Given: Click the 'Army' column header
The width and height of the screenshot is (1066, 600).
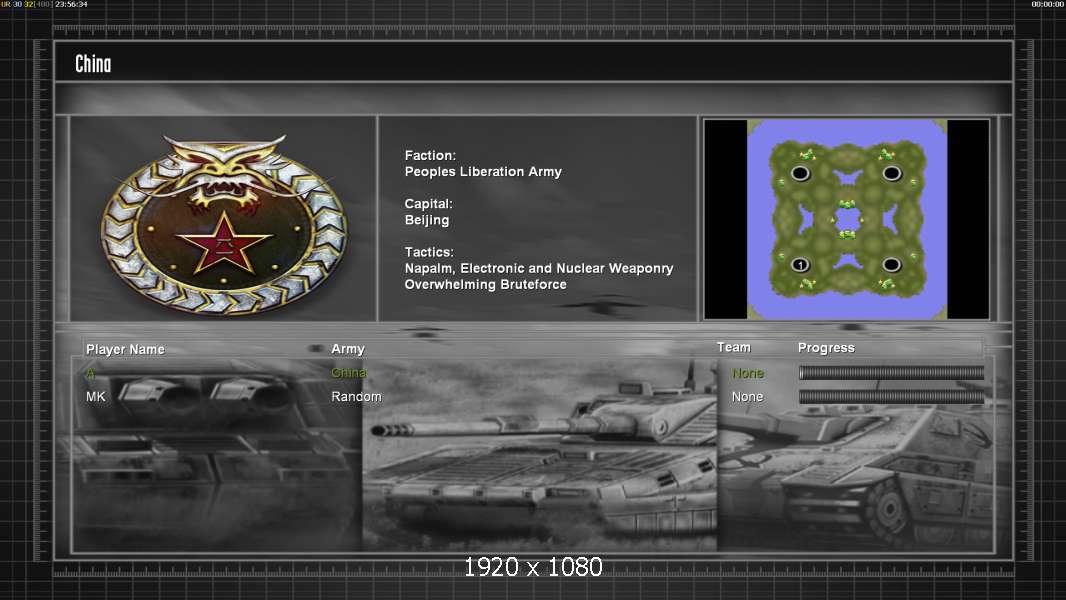Looking at the screenshot, I should click(x=348, y=349).
